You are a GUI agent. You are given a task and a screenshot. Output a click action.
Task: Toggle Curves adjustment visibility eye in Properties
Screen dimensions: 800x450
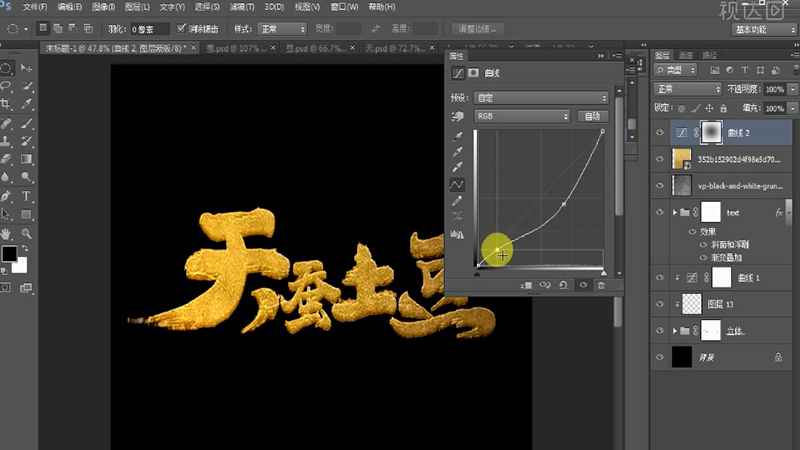point(583,285)
